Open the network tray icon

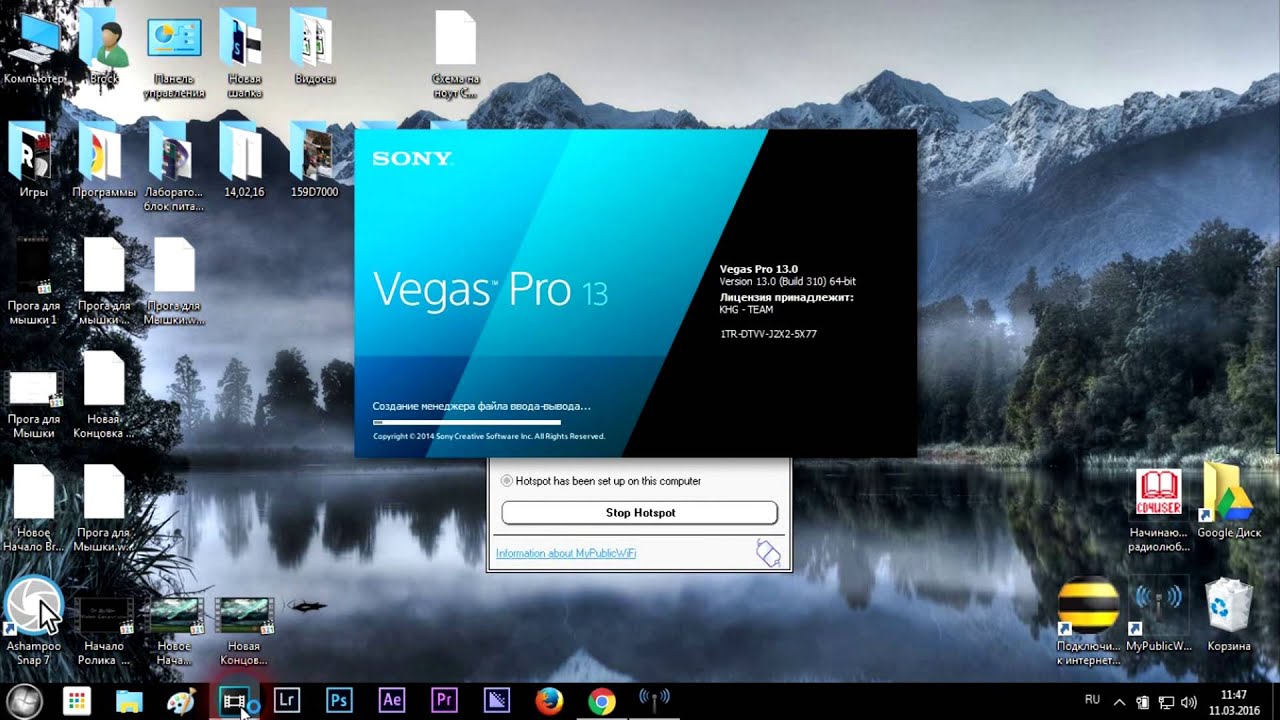1166,702
